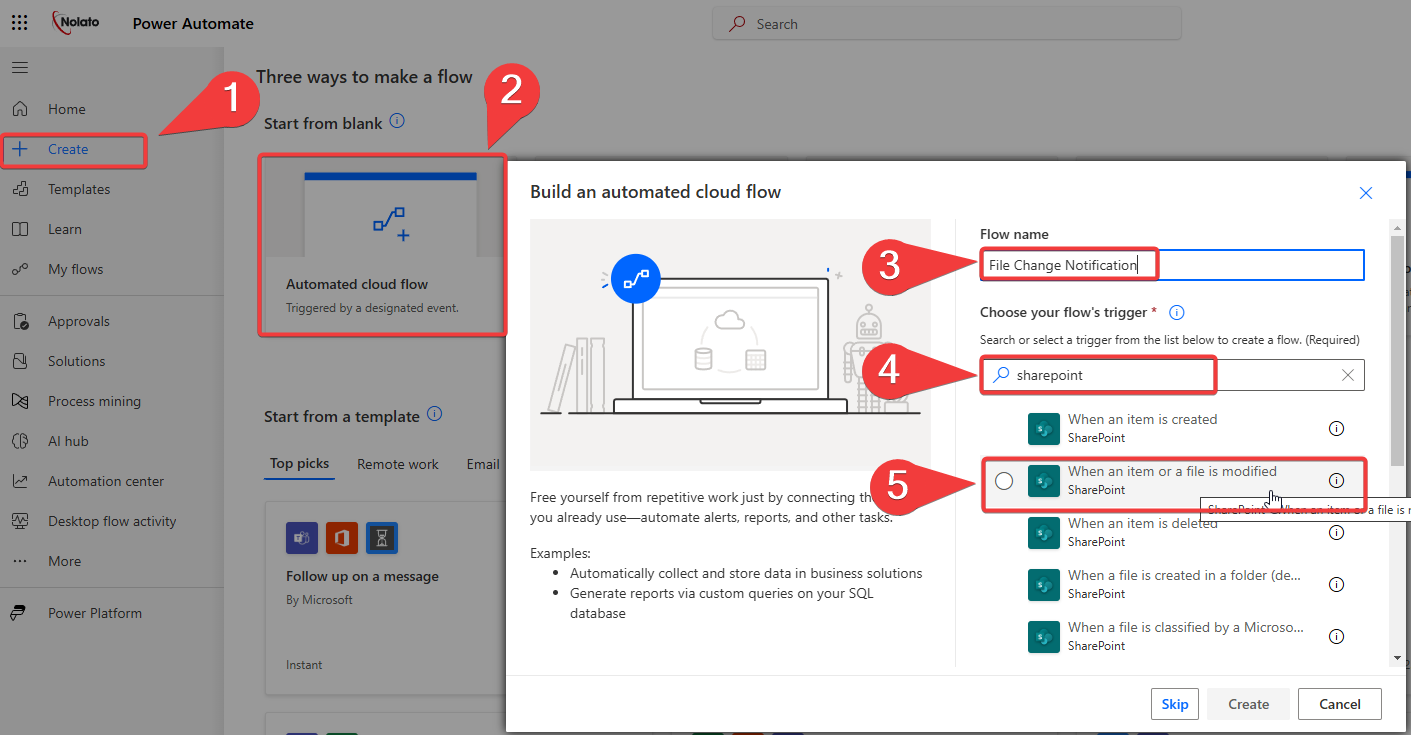Show info for Start from a template
Screen dimensions: 1411x735
tap(434, 414)
